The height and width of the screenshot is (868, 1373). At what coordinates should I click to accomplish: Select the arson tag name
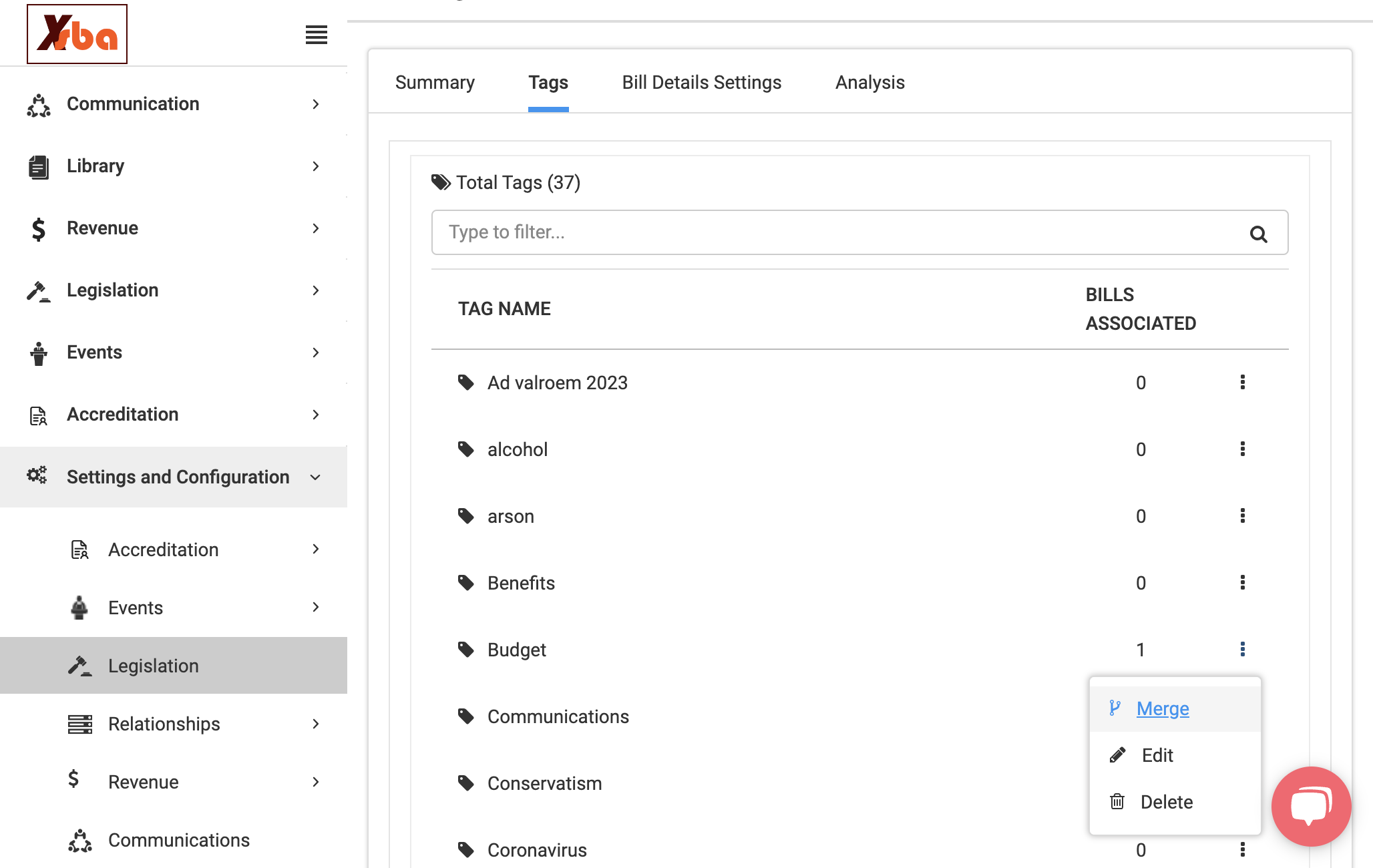[511, 516]
